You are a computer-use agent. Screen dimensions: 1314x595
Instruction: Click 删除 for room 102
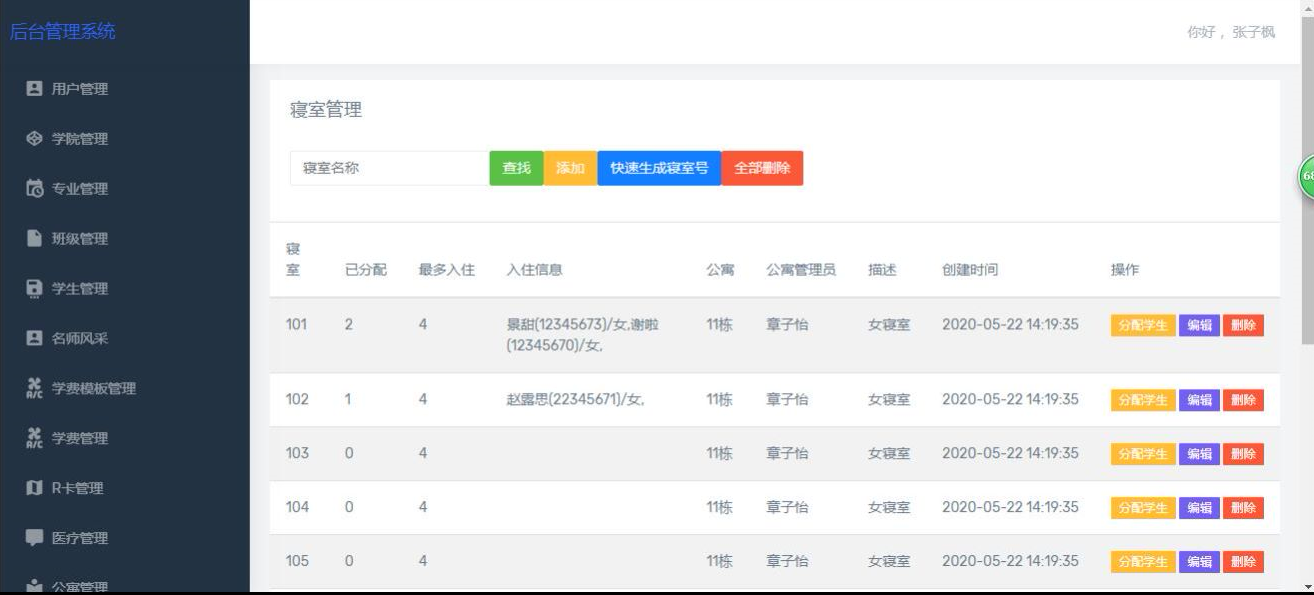[x=1243, y=400]
